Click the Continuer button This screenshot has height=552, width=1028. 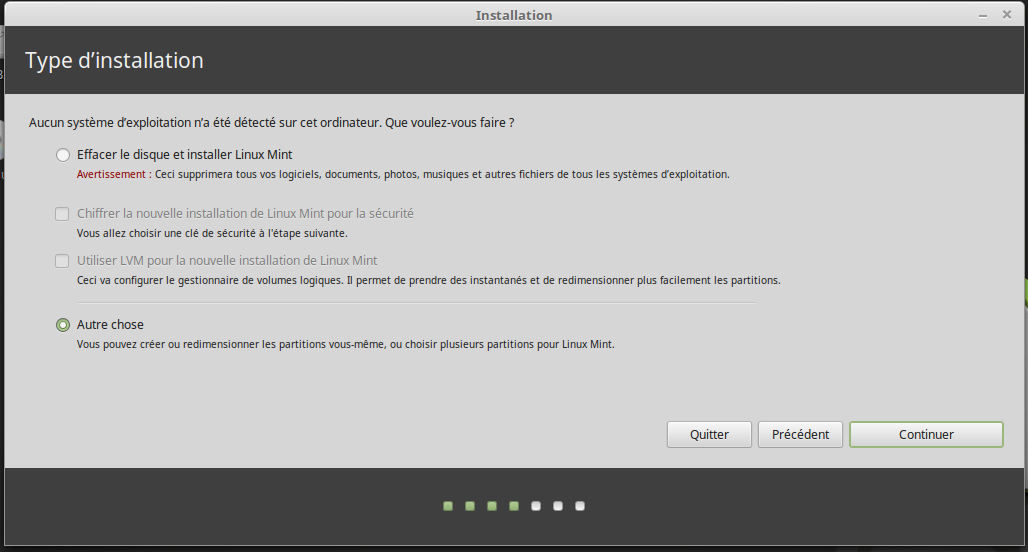926,434
